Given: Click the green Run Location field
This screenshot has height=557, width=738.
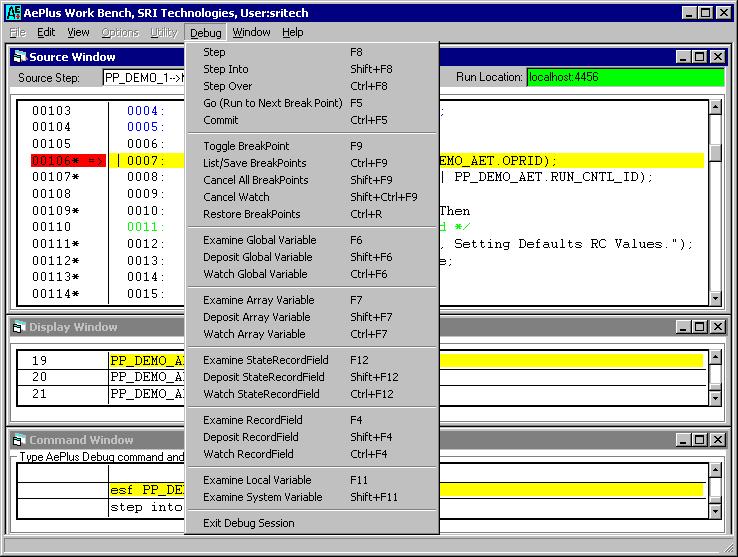Looking at the screenshot, I should 625,77.
